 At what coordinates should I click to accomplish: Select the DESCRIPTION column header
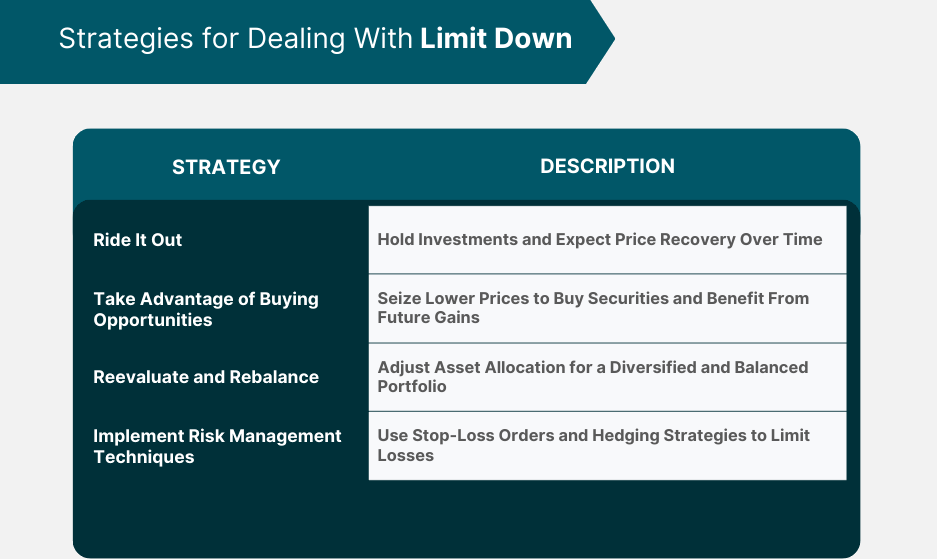click(607, 166)
